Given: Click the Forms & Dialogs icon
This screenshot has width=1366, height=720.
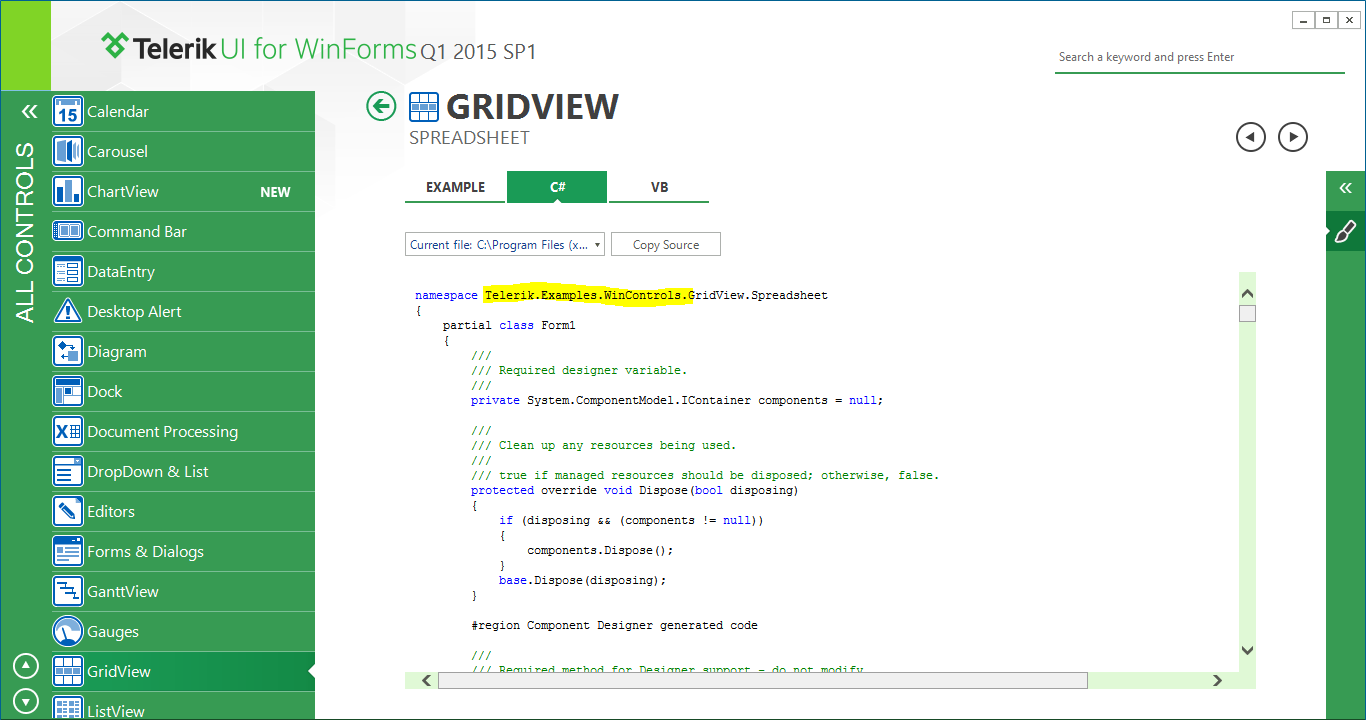Looking at the screenshot, I should (68, 551).
